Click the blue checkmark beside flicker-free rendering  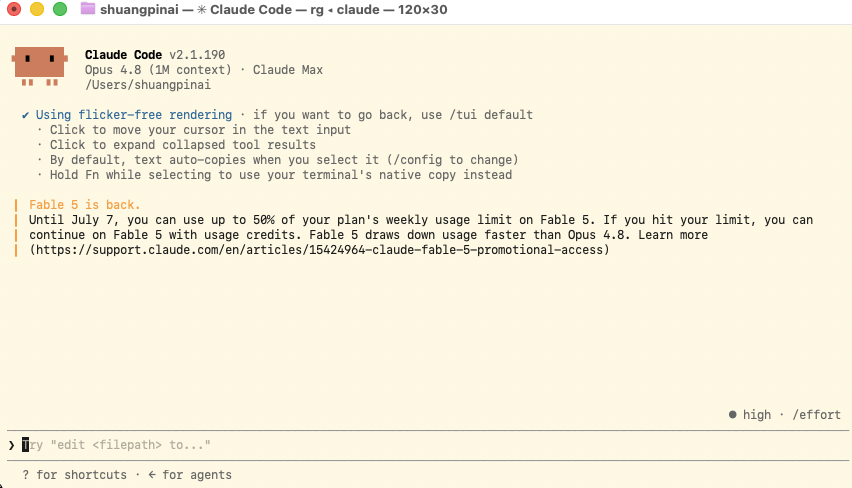25,115
